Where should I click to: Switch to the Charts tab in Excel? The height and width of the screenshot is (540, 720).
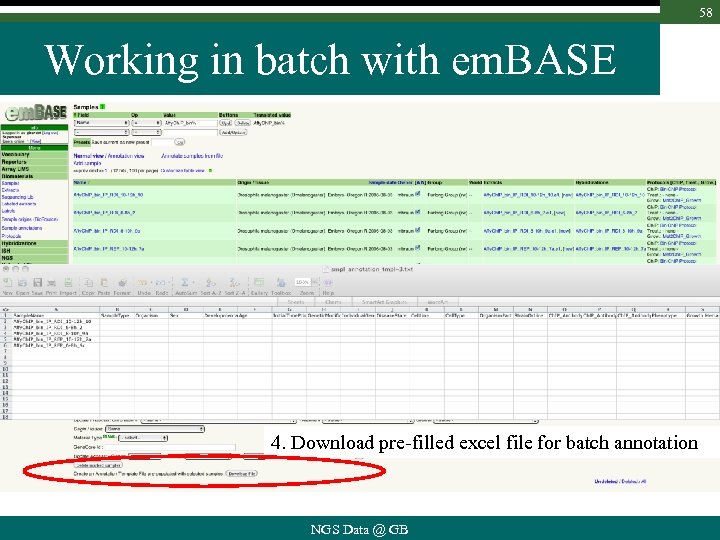(333, 302)
